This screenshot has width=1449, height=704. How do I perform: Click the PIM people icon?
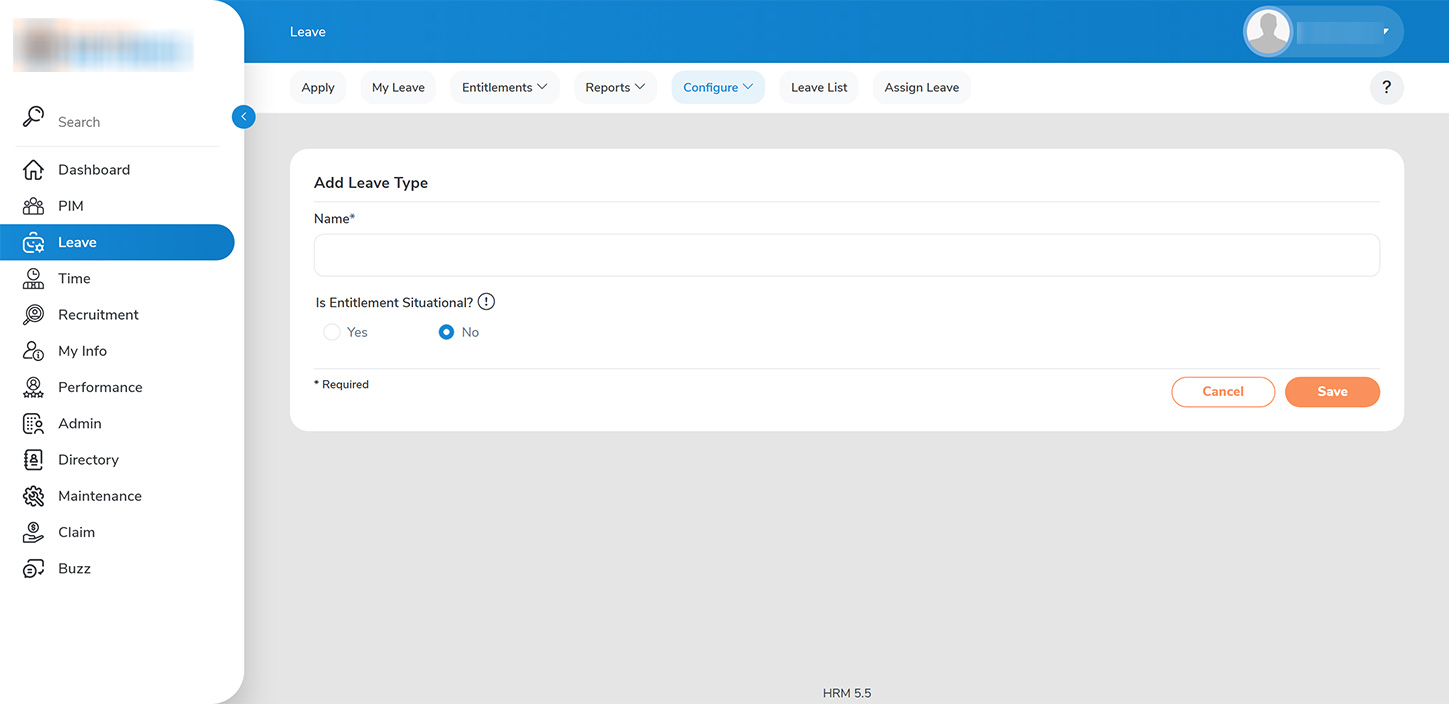coord(33,206)
